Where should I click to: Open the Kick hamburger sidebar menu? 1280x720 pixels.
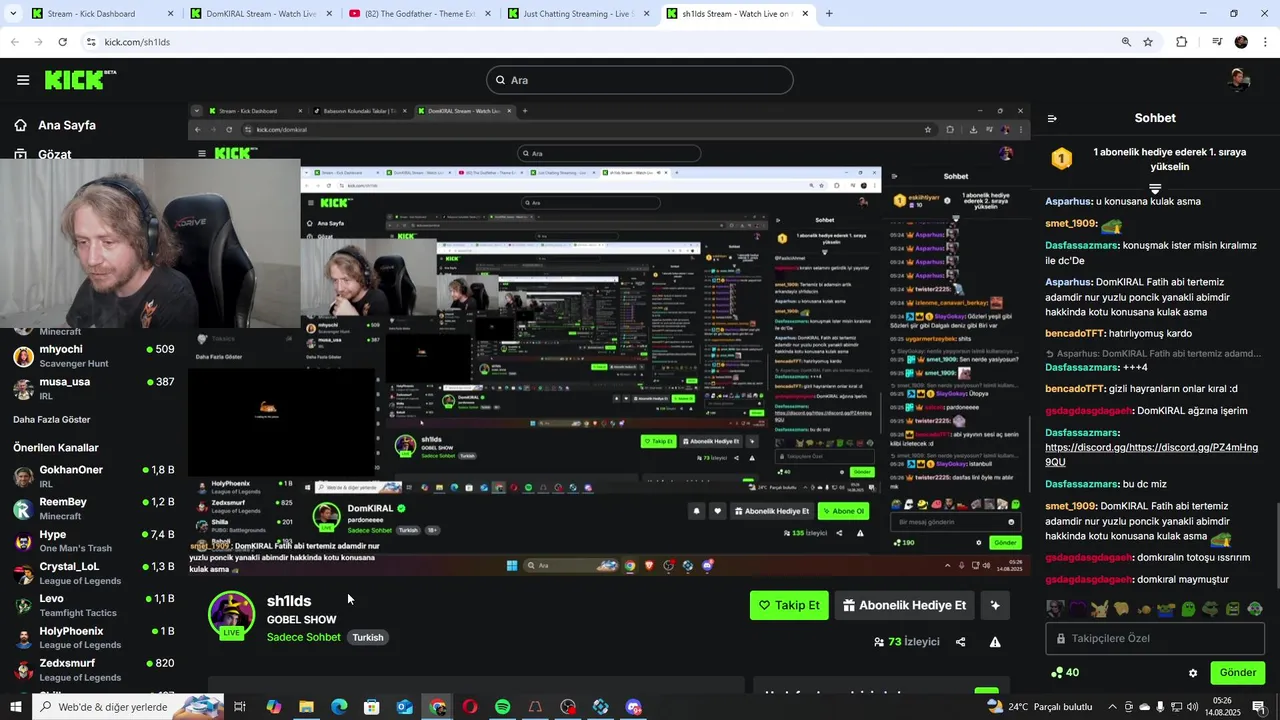tap(23, 80)
